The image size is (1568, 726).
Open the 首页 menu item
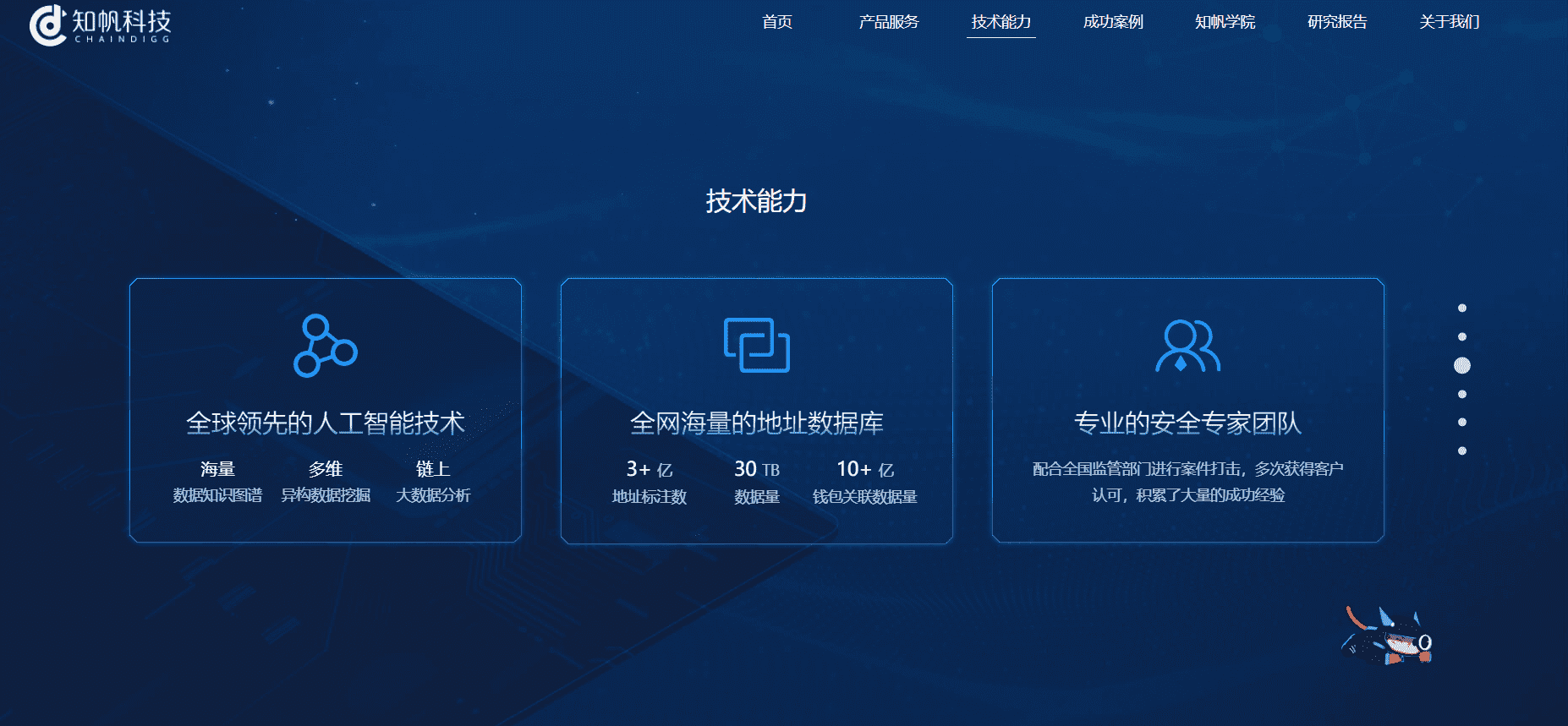point(776,22)
